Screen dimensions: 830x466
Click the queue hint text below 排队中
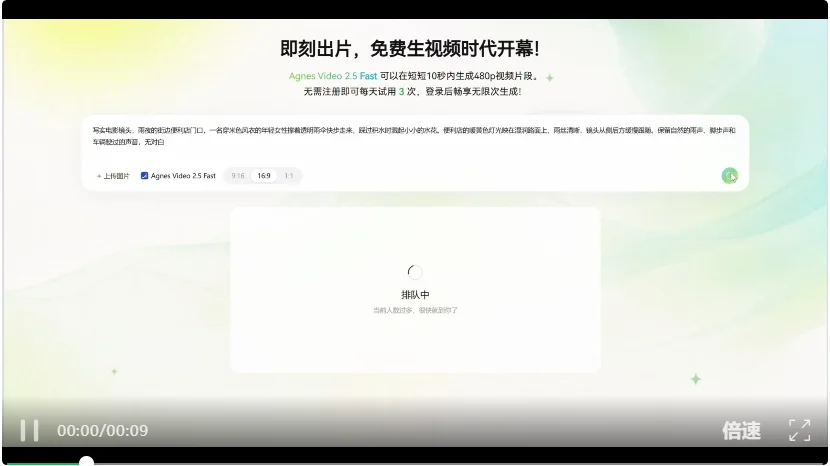coord(415,310)
